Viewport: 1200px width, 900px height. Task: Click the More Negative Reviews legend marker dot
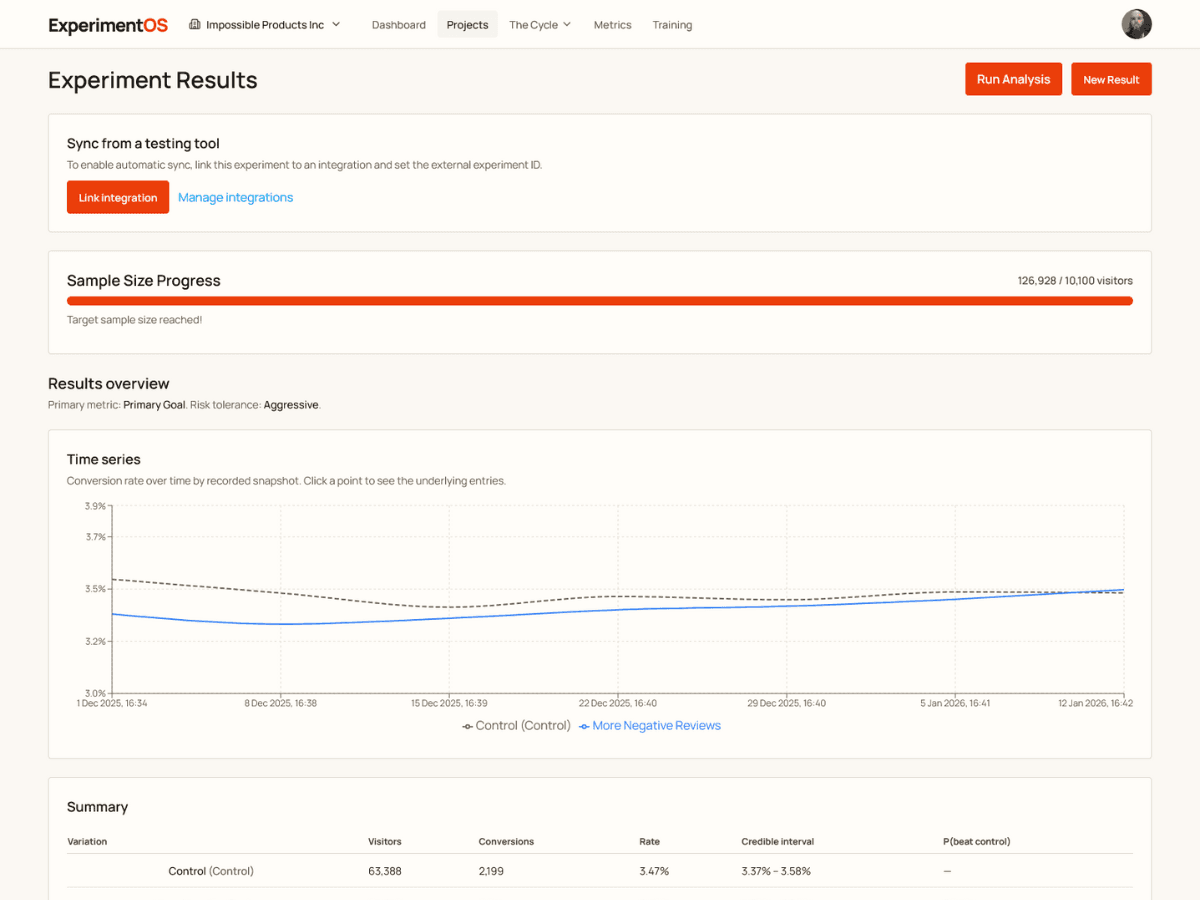[583, 726]
